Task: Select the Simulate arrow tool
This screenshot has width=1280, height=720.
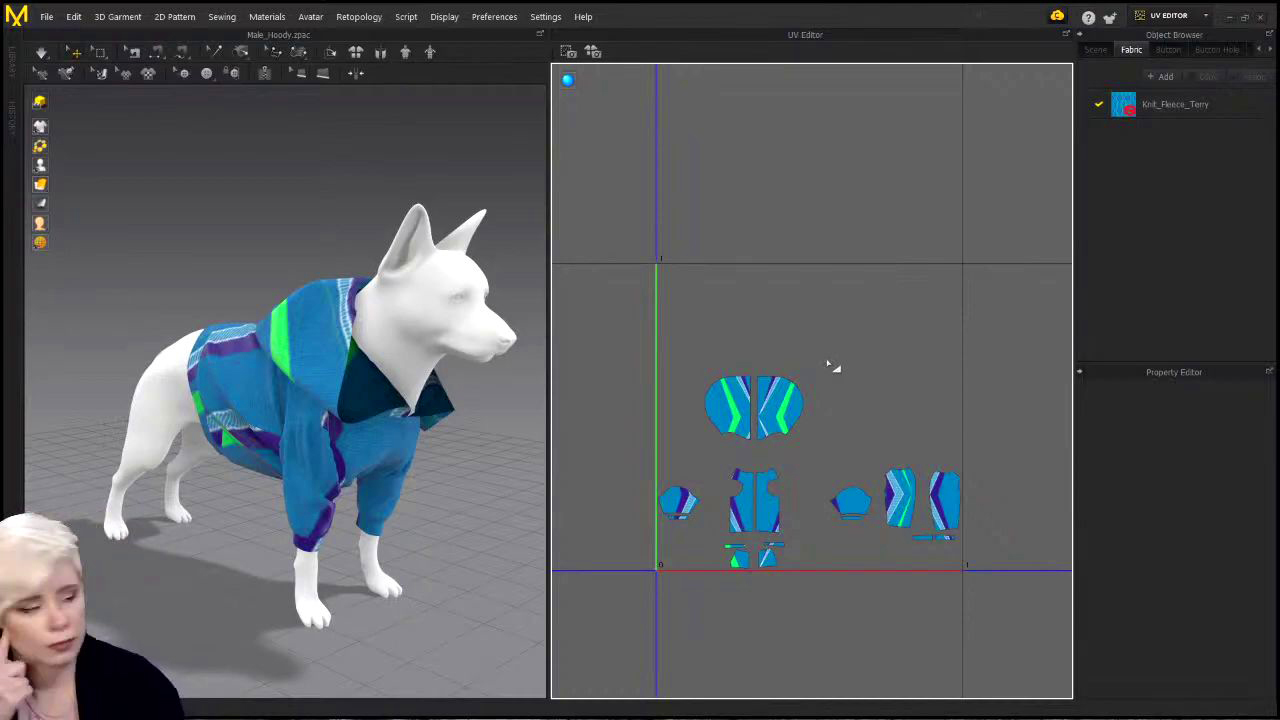Action: click(41, 52)
